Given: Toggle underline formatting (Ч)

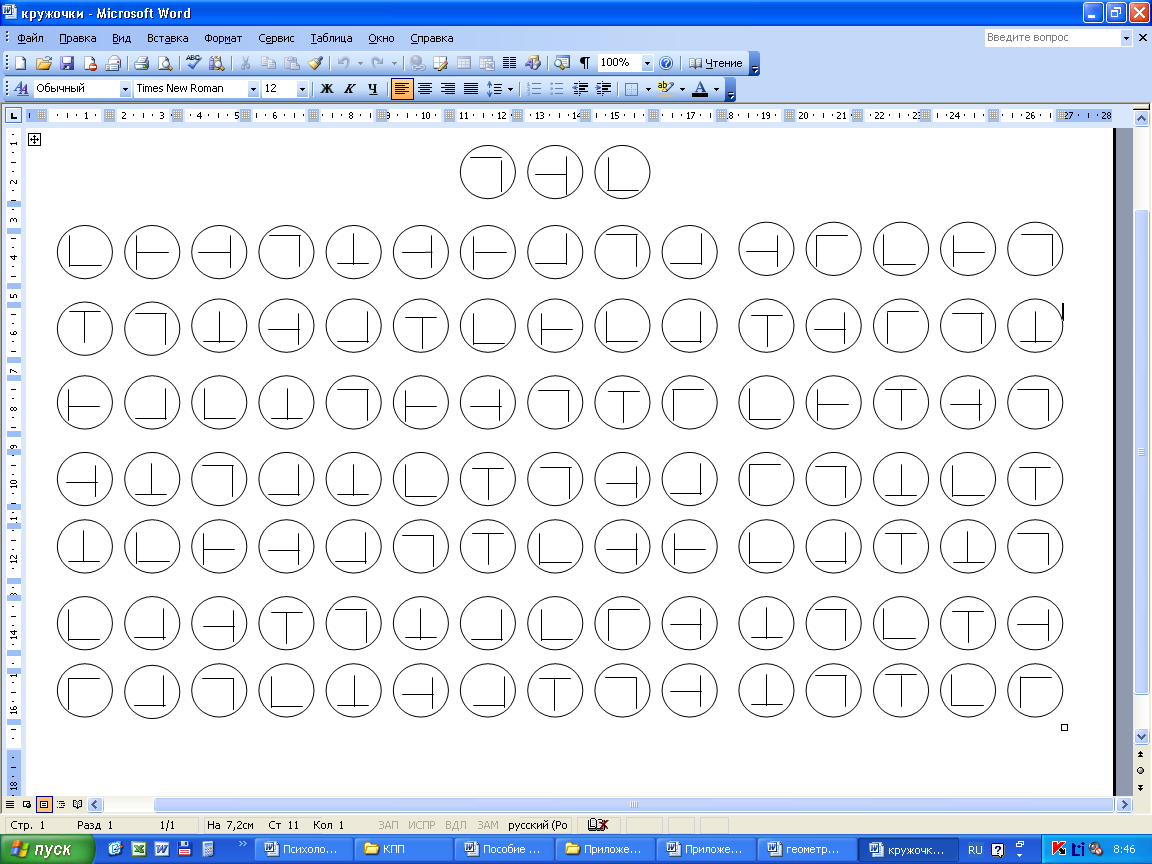Looking at the screenshot, I should point(372,89).
